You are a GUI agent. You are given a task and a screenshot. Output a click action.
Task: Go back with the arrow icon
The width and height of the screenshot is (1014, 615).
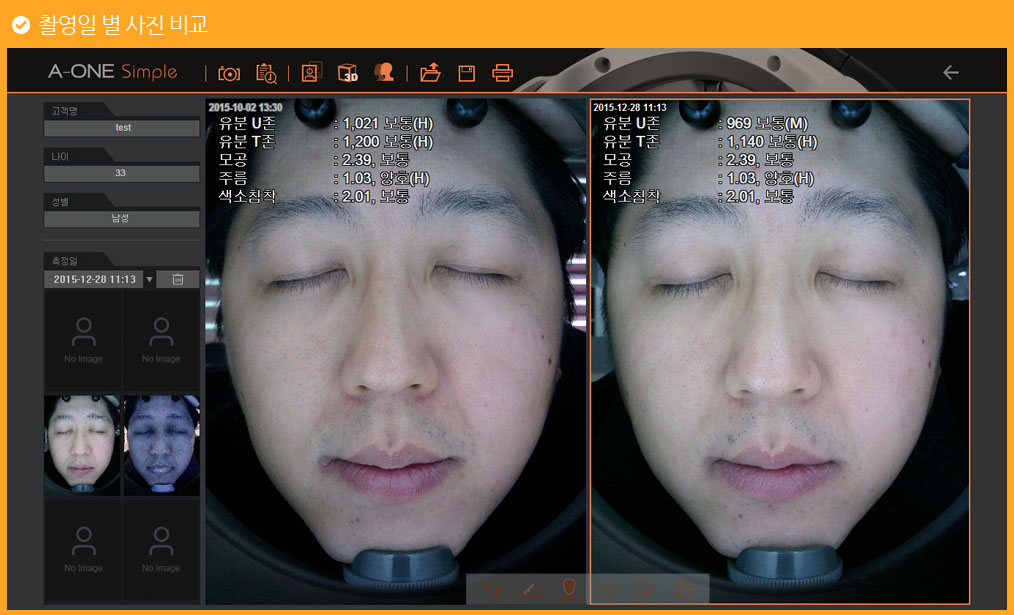(951, 72)
